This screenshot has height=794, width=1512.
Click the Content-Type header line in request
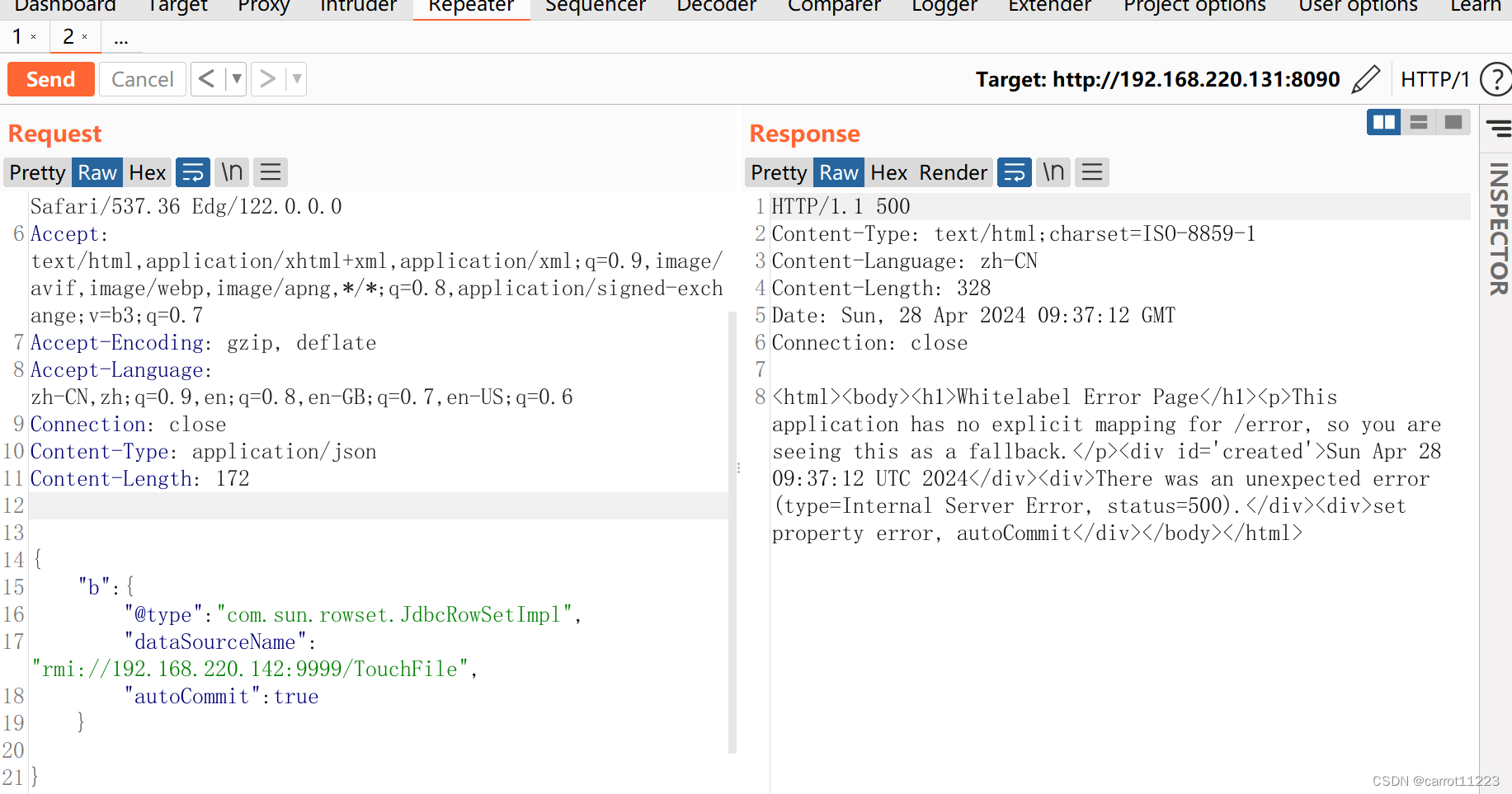click(x=204, y=452)
